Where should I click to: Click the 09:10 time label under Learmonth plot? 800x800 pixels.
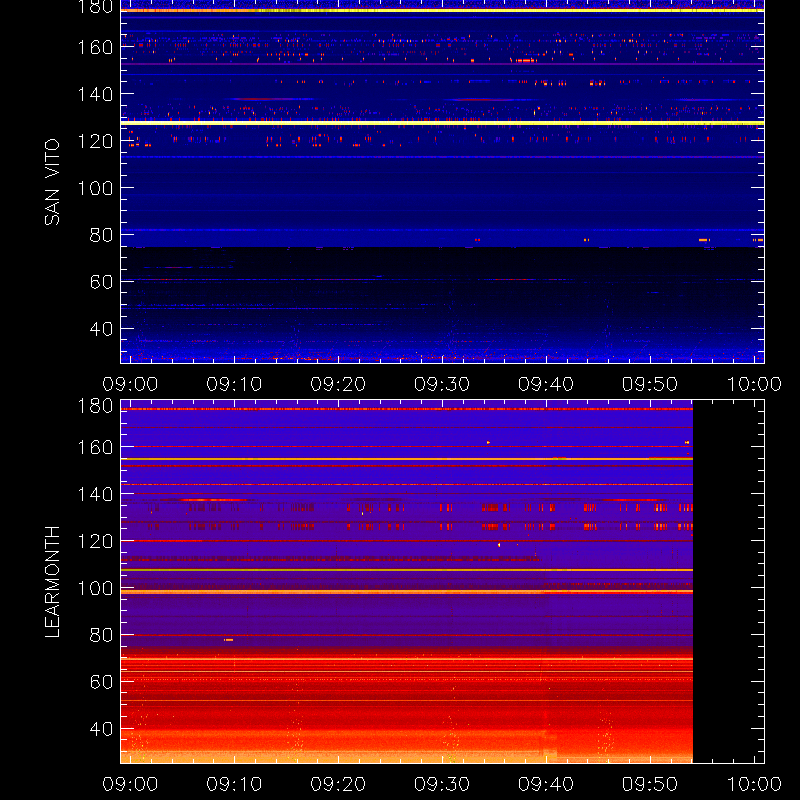click(x=234, y=784)
